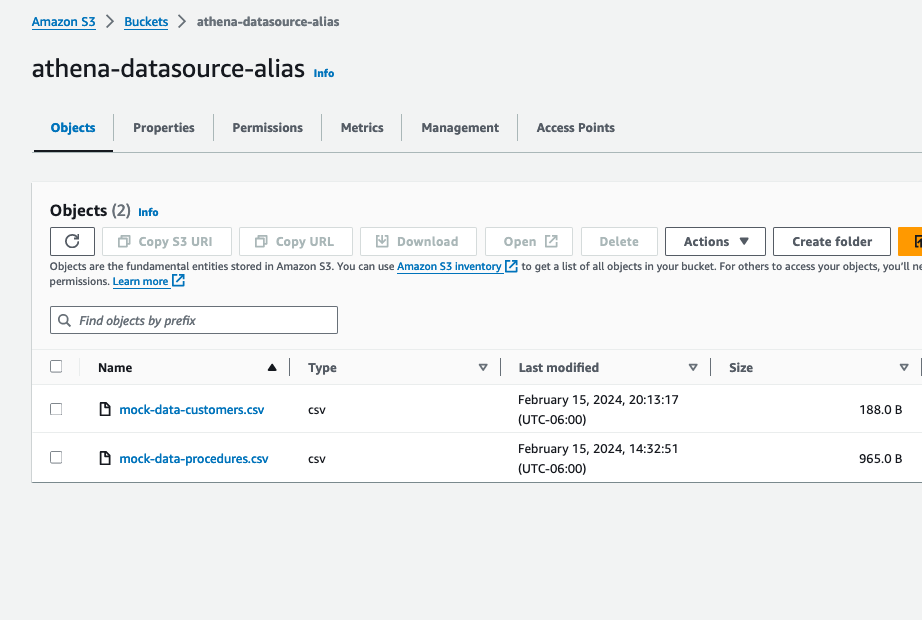Image resolution: width=922 pixels, height=620 pixels.
Task: Click the Copy S3 URI button
Action: tap(167, 241)
